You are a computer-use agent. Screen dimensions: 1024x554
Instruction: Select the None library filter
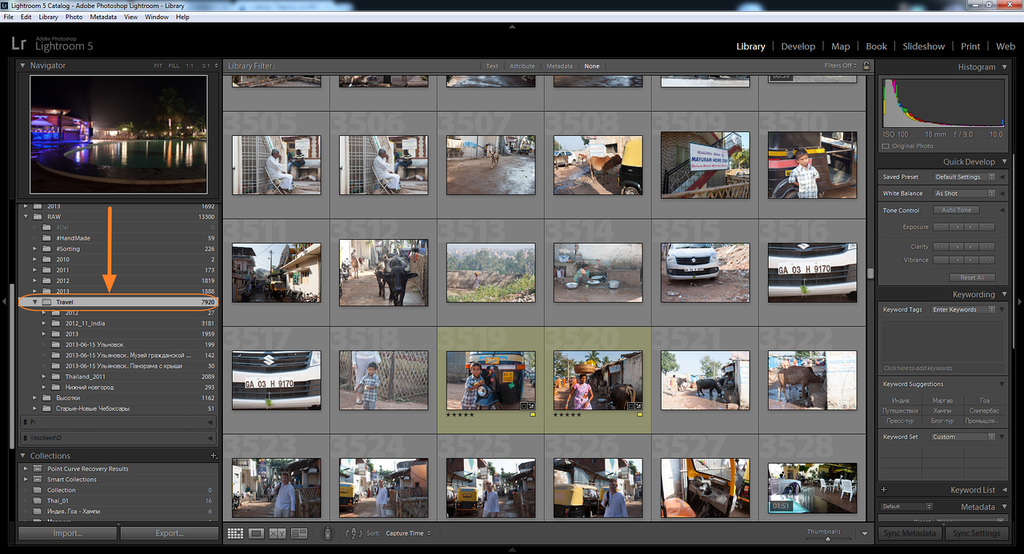tap(592, 66)
